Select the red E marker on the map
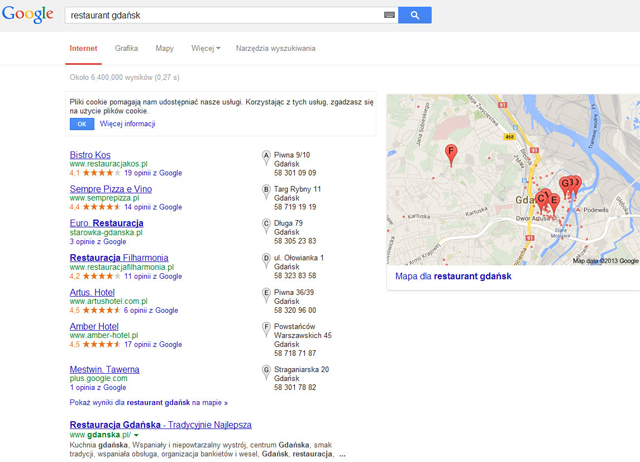The image size is (640, 462). (x=554, y=204)
